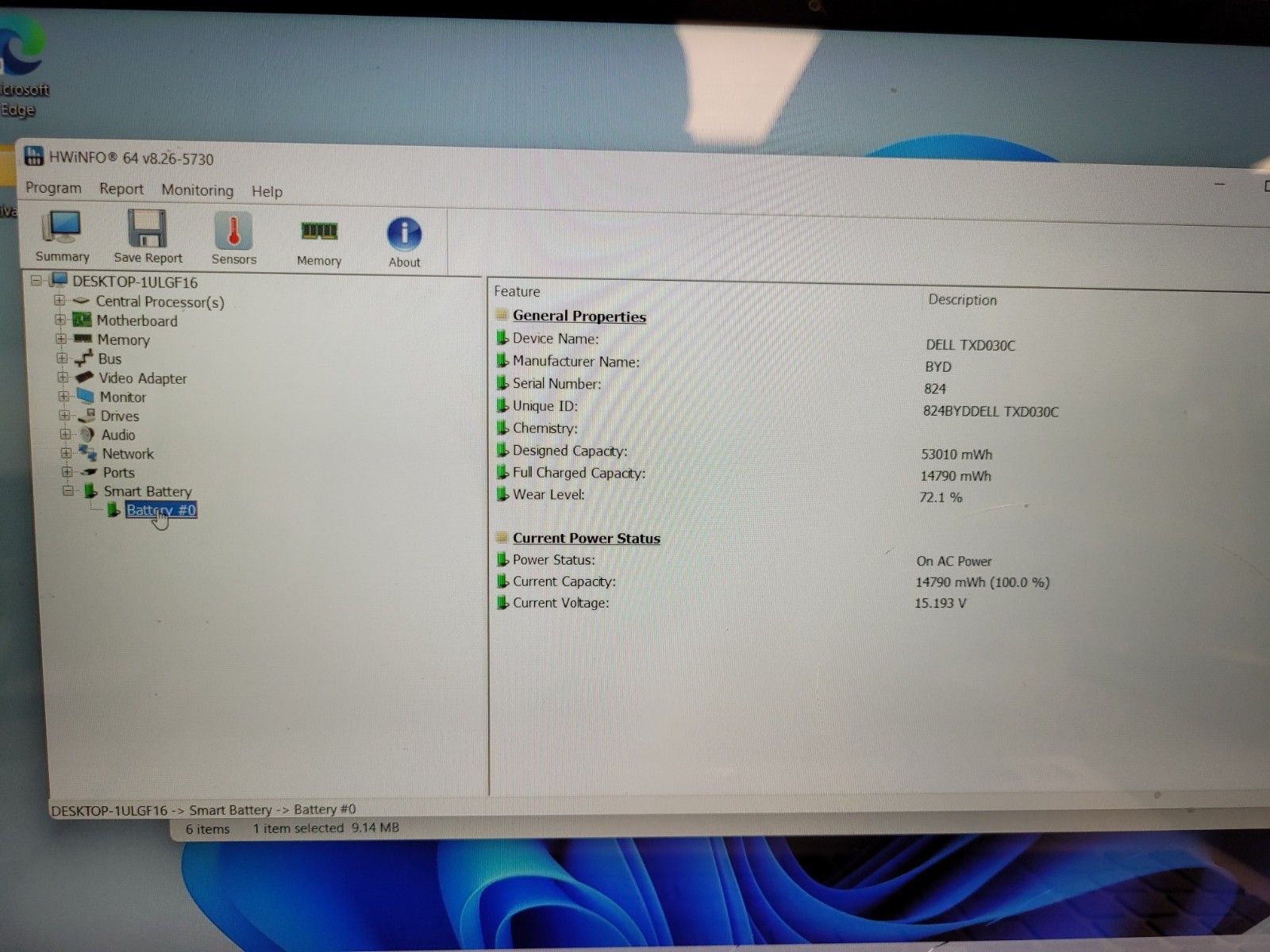Collapse the DESKTOP-1ULGF16 root node
Screen dimensions: 1270x952
(36, 280)
